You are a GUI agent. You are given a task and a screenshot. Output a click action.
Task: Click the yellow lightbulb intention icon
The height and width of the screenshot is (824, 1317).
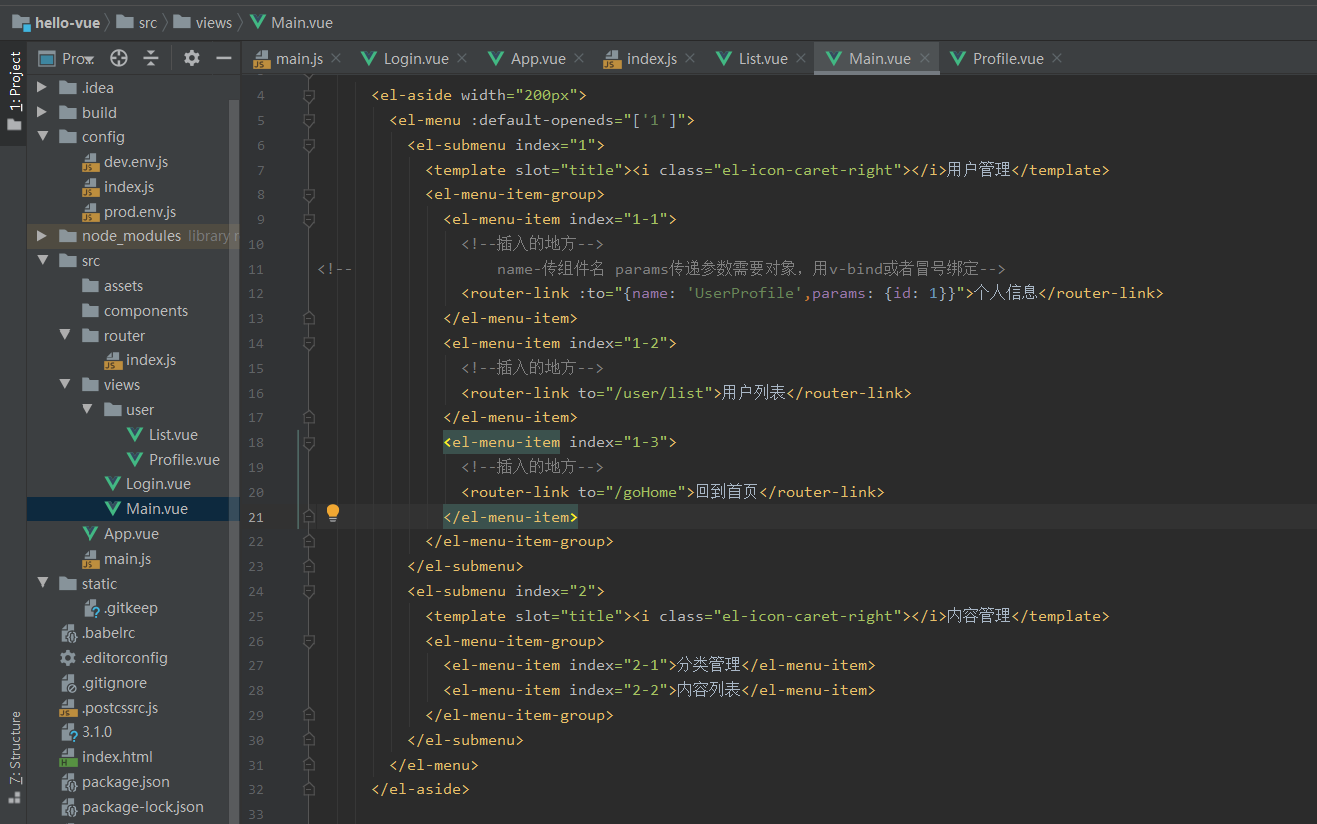333,513
